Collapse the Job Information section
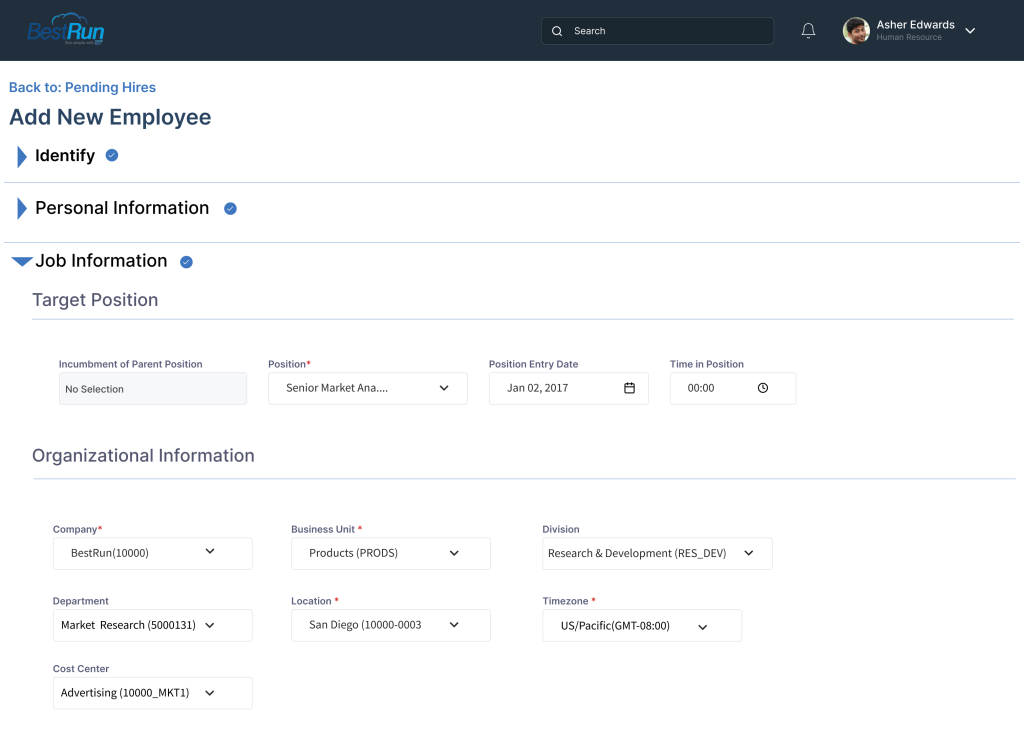 [20, 261]
